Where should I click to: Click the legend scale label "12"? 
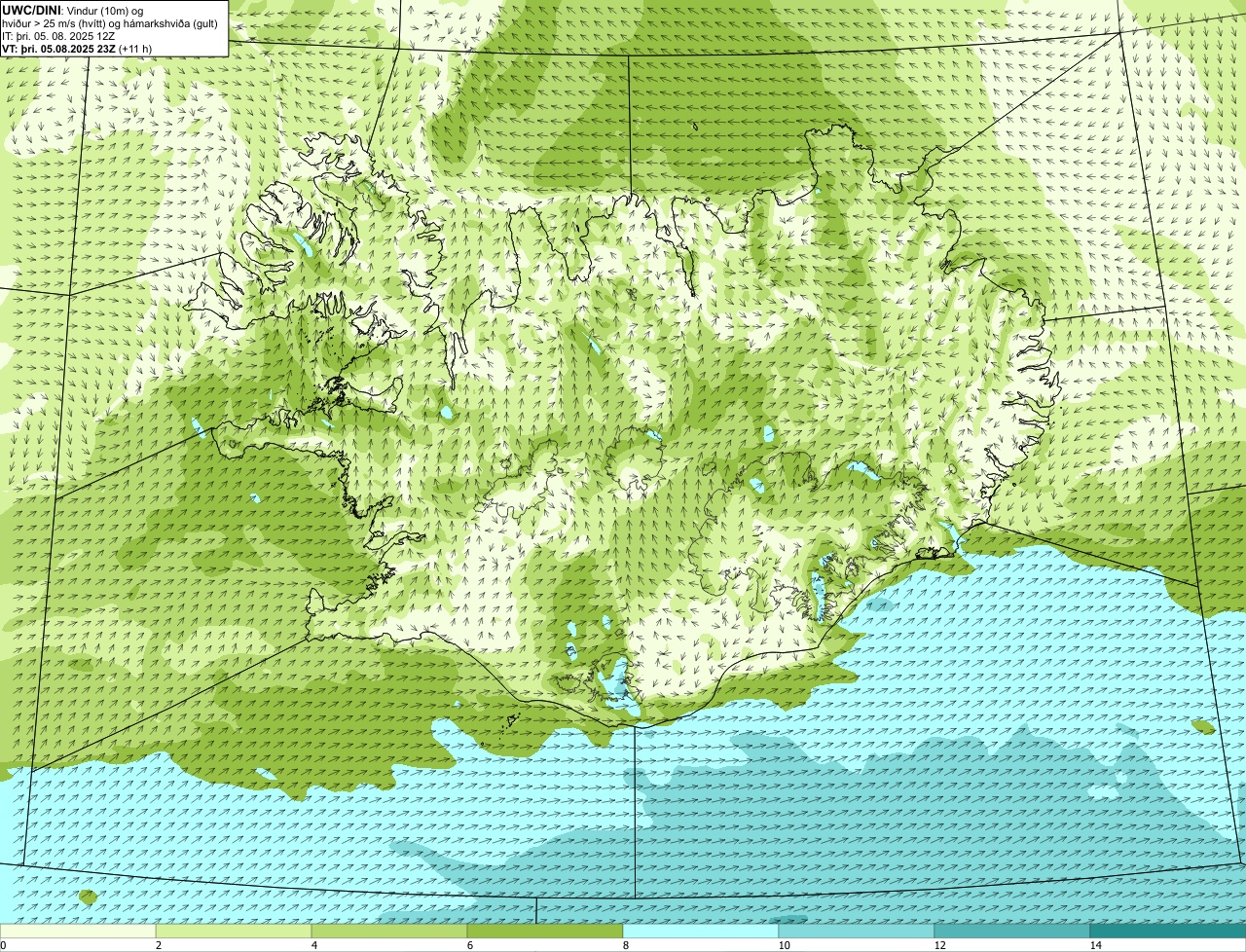pos(939,945)
